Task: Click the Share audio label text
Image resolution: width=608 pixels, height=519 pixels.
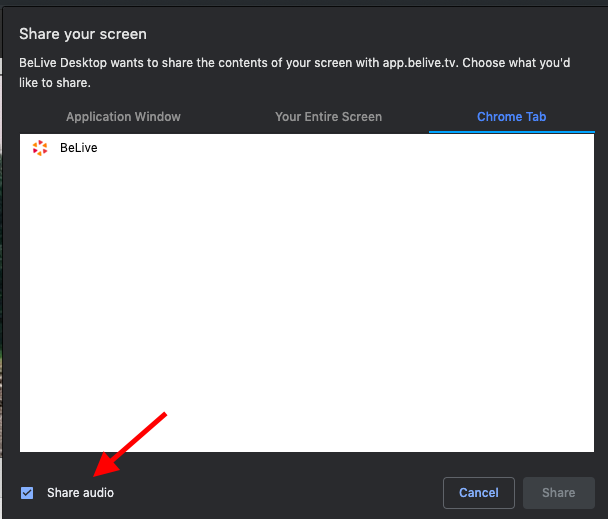Action: coord(81,493)
